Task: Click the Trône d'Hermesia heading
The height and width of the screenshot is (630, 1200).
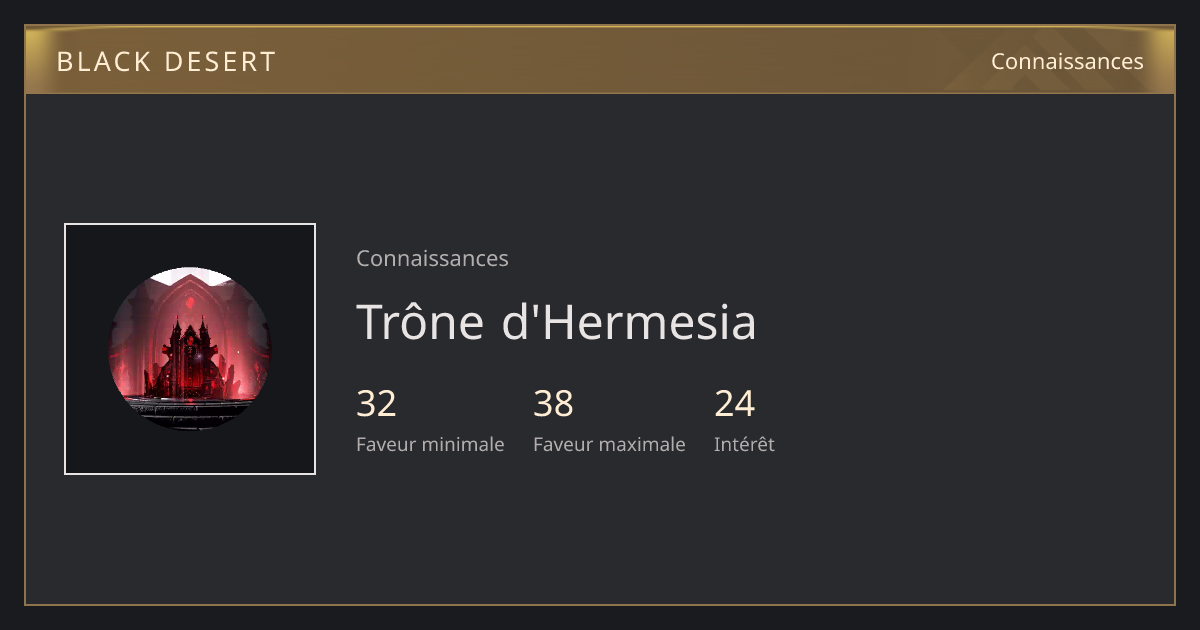Action: (556, 322)
